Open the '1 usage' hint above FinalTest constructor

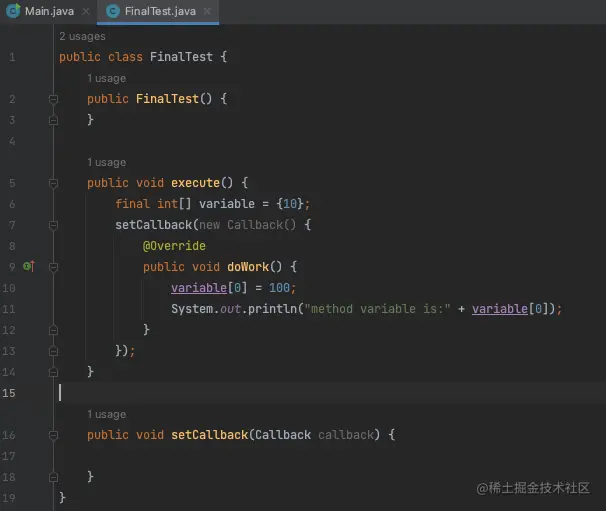[107, 78]
